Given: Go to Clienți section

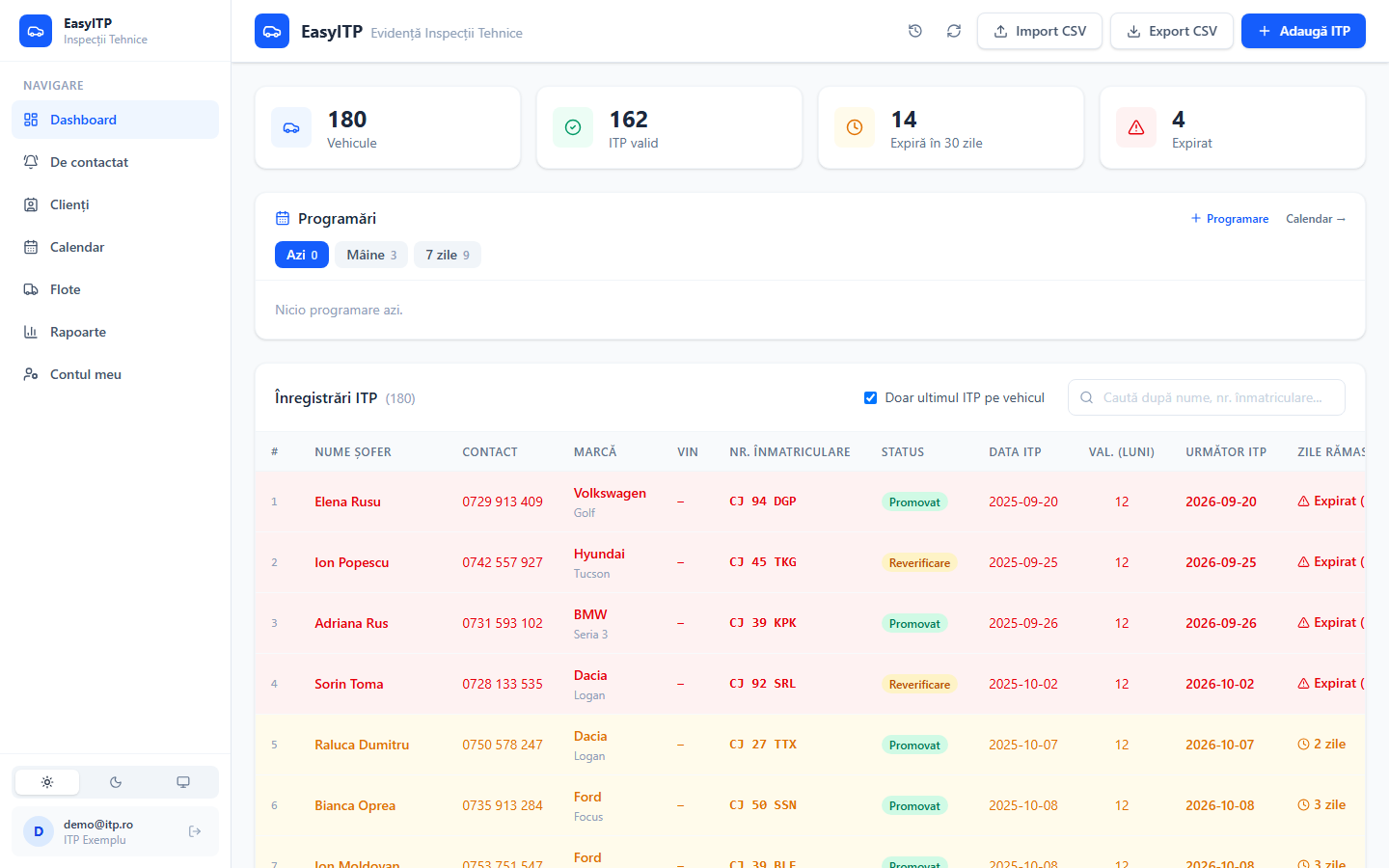Looking at the screenshot, I should [115, 204].
